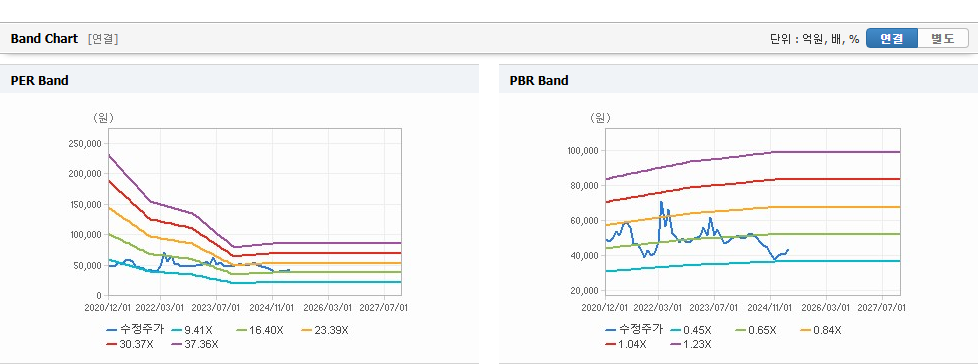Select the 연결 toggle button
The height and width of the screenshot is (364, 978).
point(892,39)
